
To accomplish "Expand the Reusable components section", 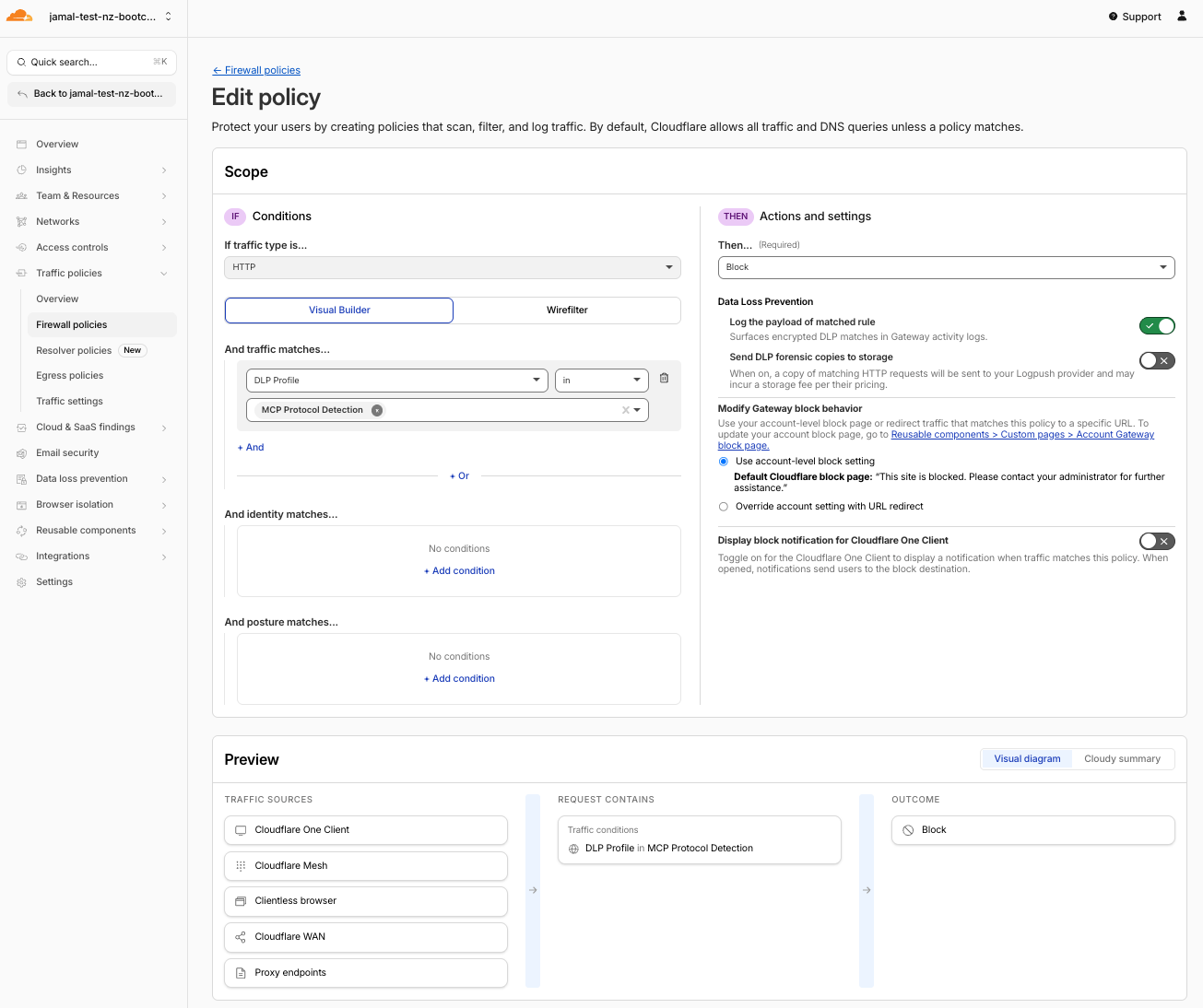I will coord(164,531).
